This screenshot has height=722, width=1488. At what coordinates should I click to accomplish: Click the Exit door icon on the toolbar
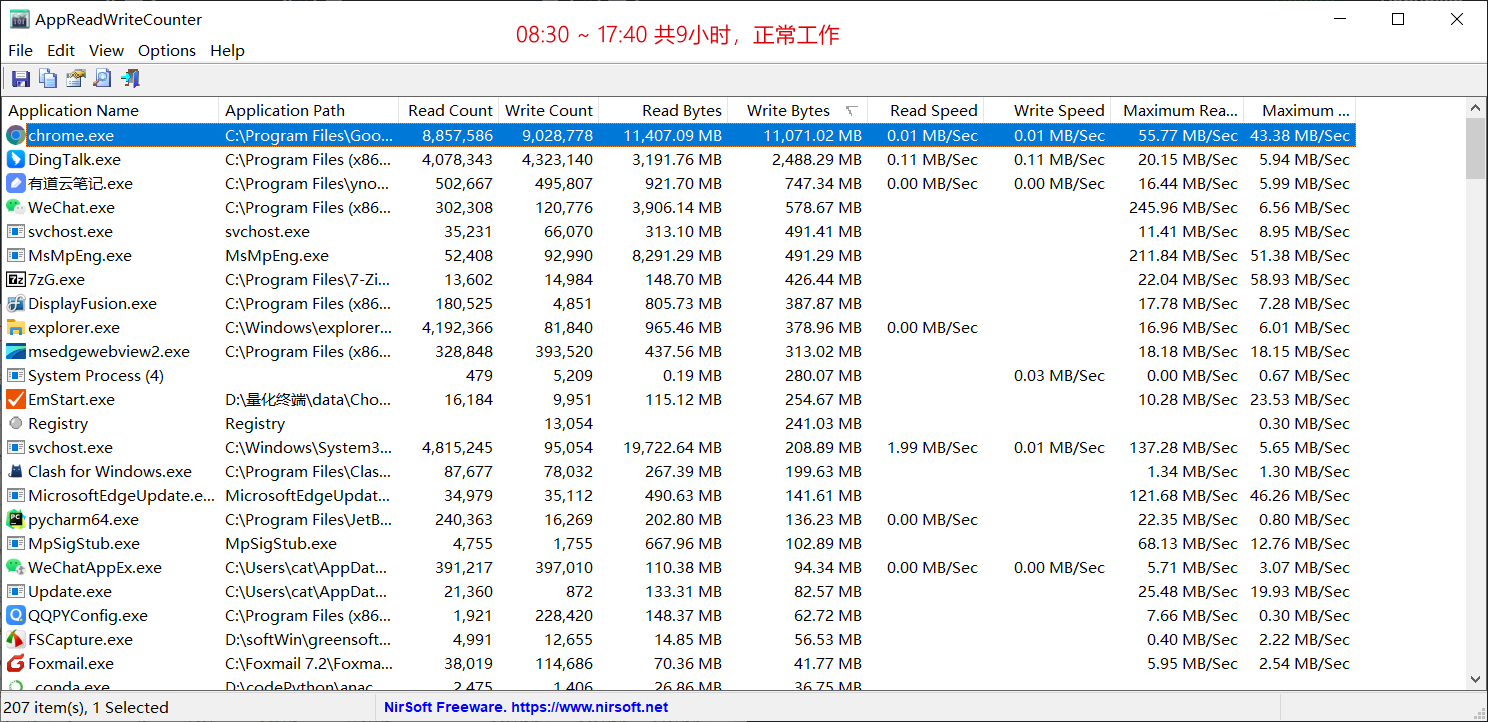(x=129, y=78)
